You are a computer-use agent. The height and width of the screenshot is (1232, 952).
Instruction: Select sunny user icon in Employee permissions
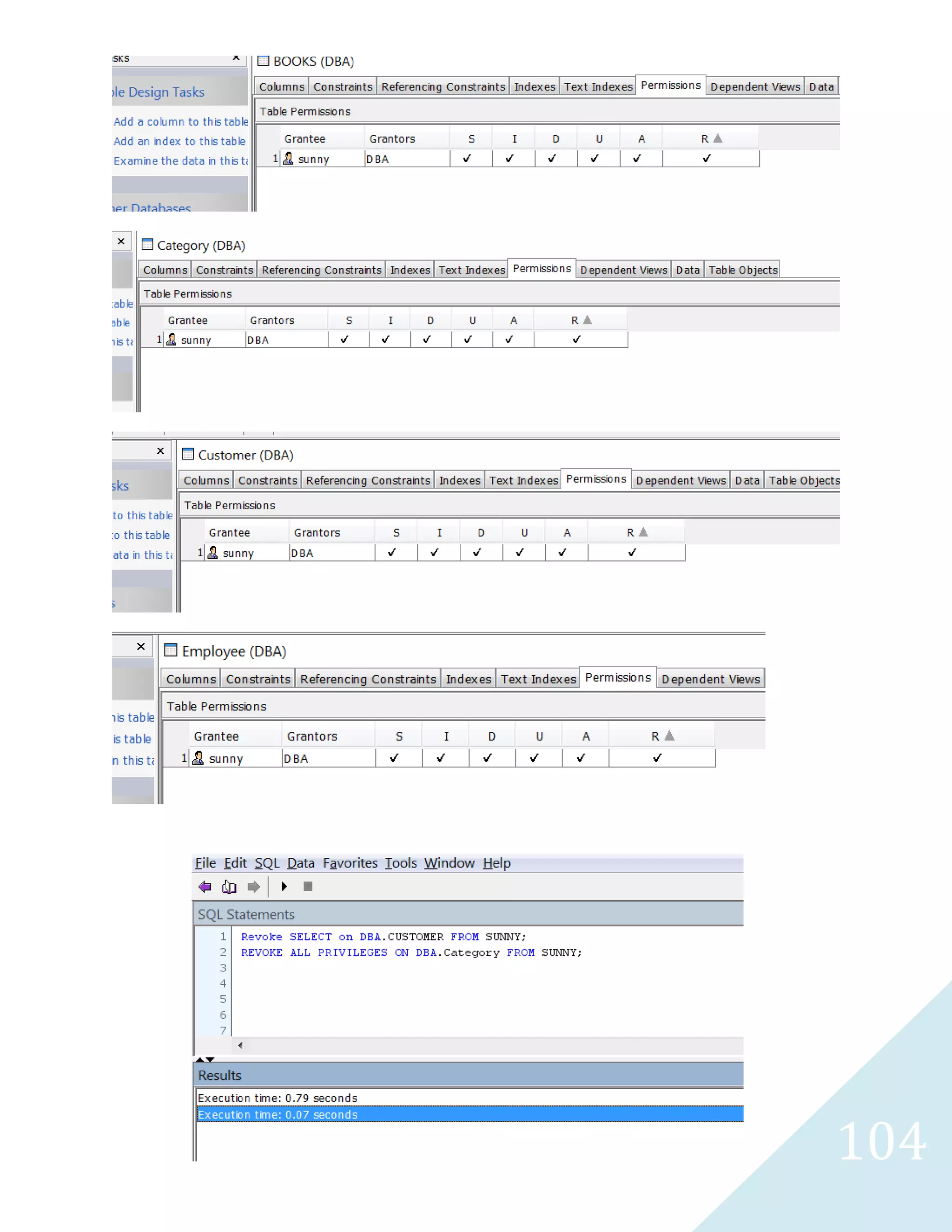(198, 758)
